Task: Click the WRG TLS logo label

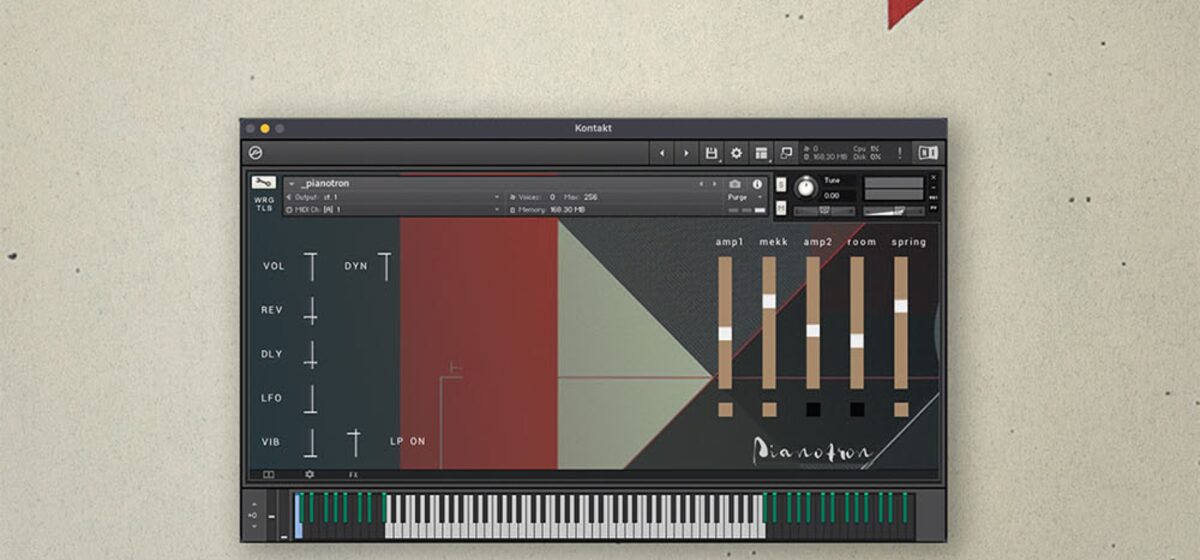Action: click(264, 204)
